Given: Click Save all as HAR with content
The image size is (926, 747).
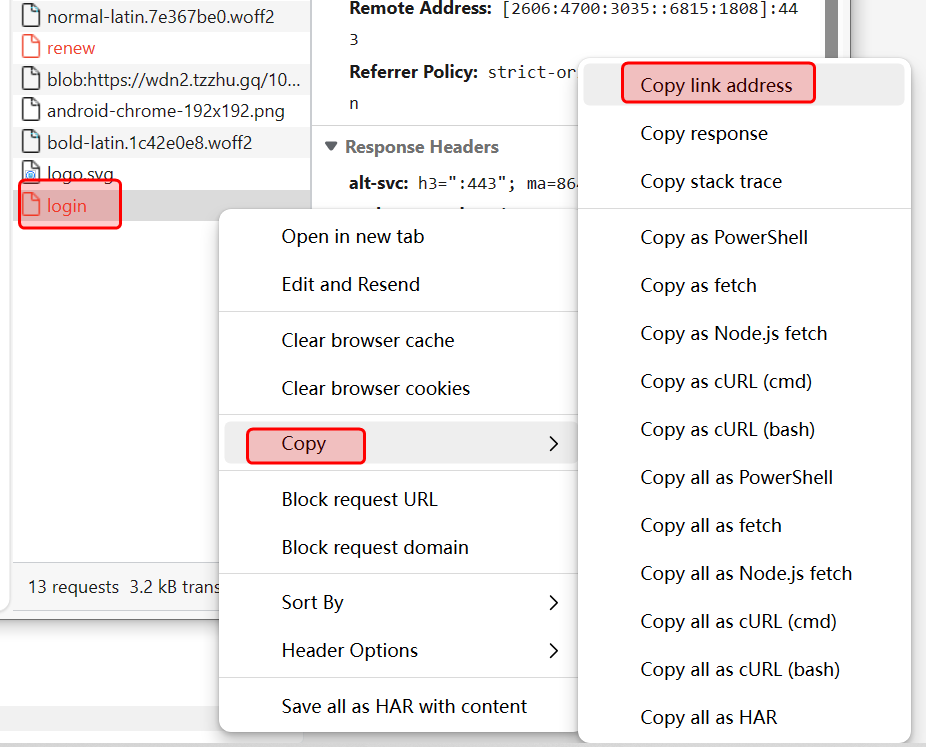Looking at the screenshot, I should click(404, 707).
